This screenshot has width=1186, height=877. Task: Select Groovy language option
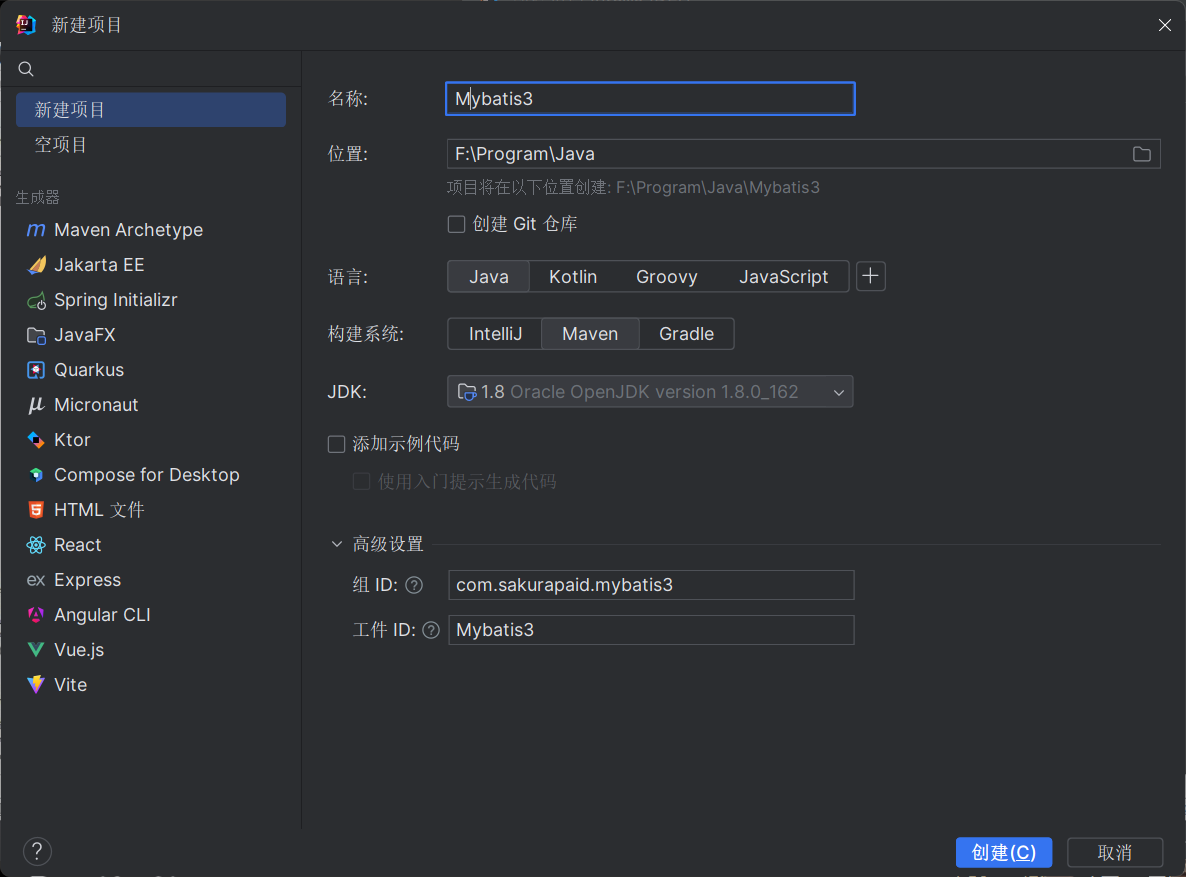(666, 277)
